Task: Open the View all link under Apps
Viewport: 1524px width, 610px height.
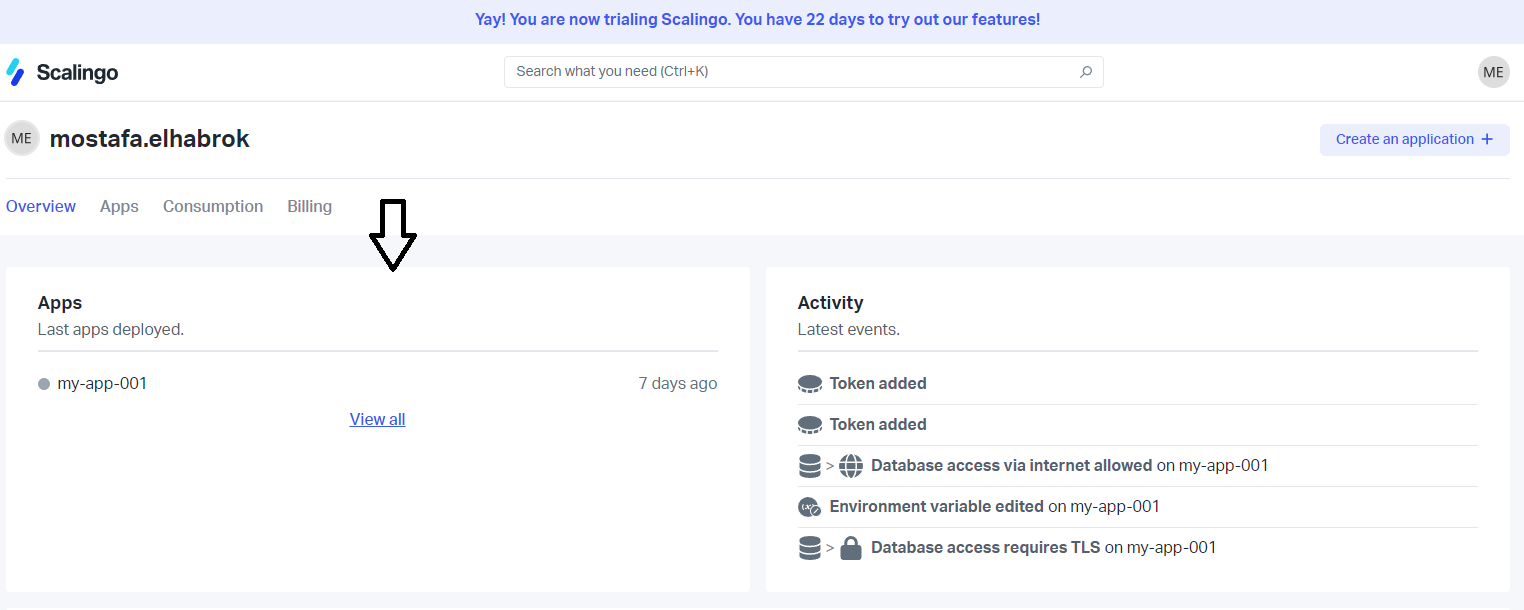Action: tap(377, 418)
